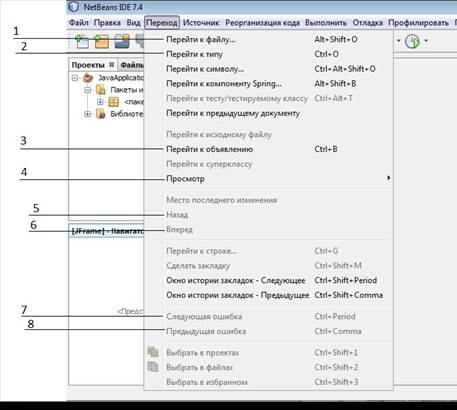Choose Назад in the menu
This screenshot has height=410, width=457.
269,215
